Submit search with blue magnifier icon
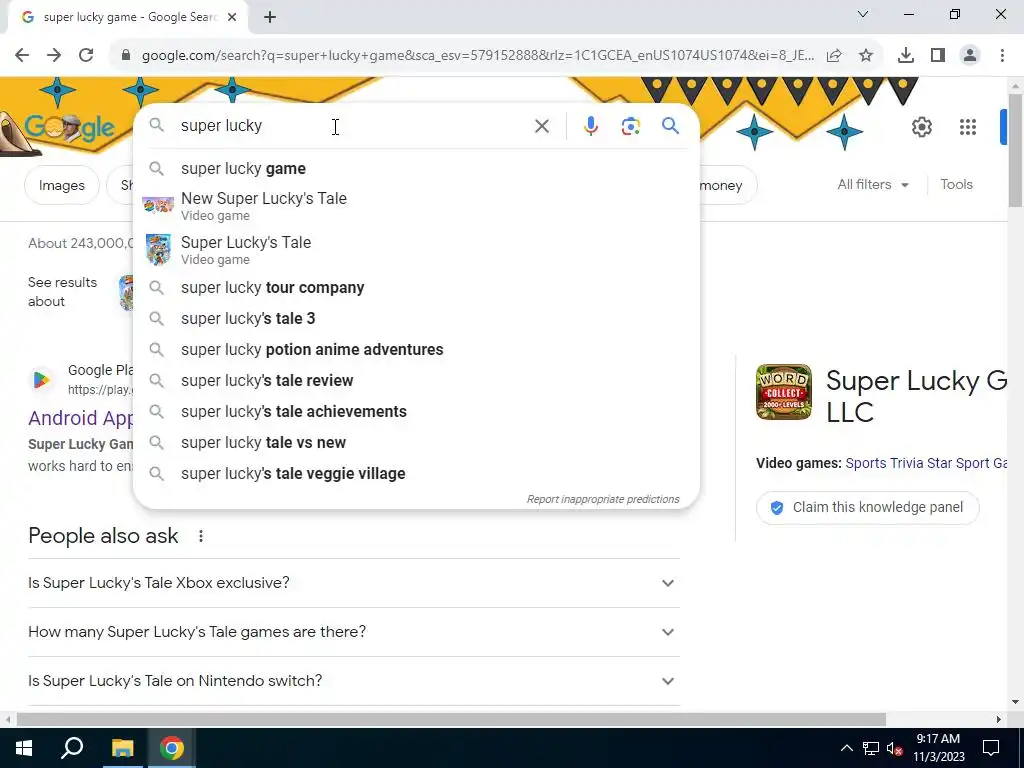The image size is (1024, 768). click(x=670, y=125)
